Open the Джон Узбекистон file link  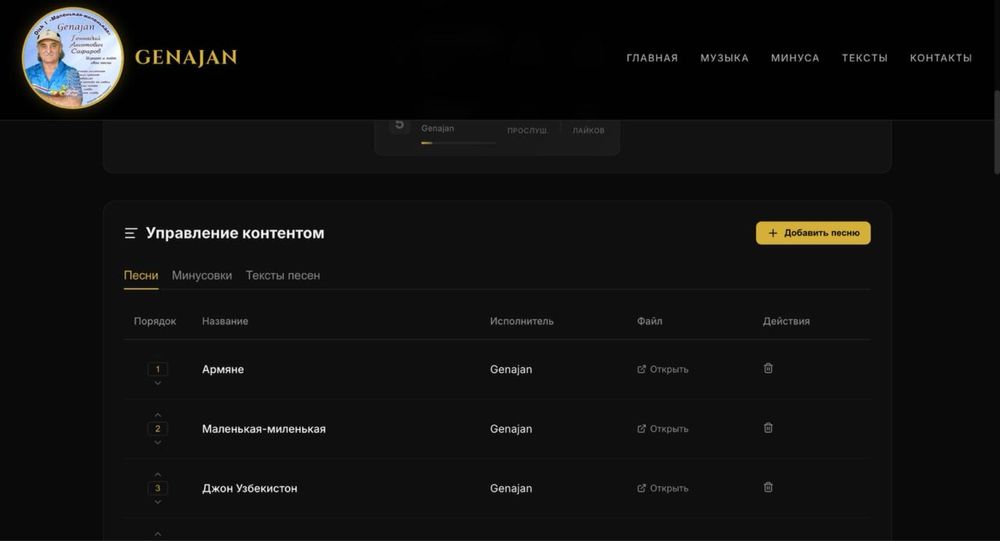663,489
